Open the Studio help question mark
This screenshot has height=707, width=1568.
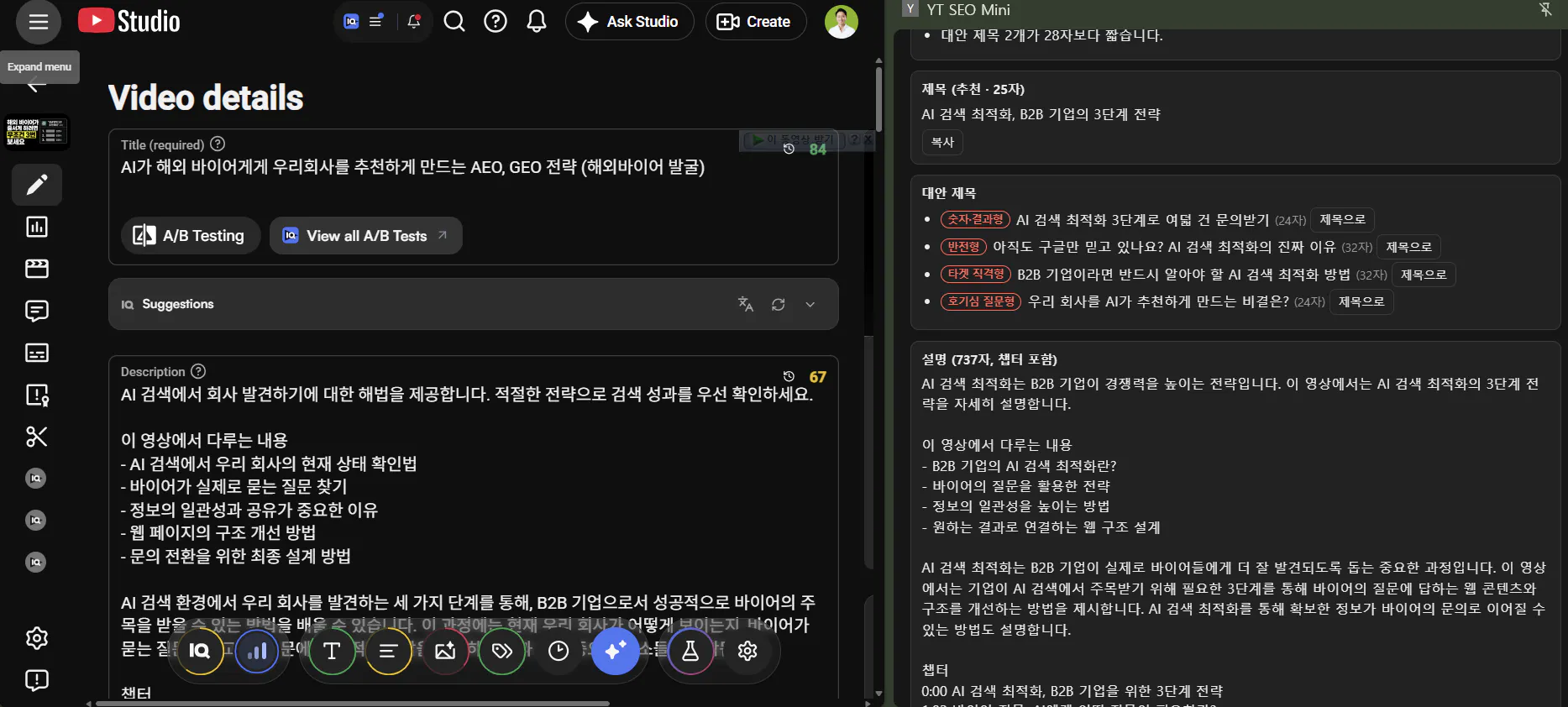[496, 22]
